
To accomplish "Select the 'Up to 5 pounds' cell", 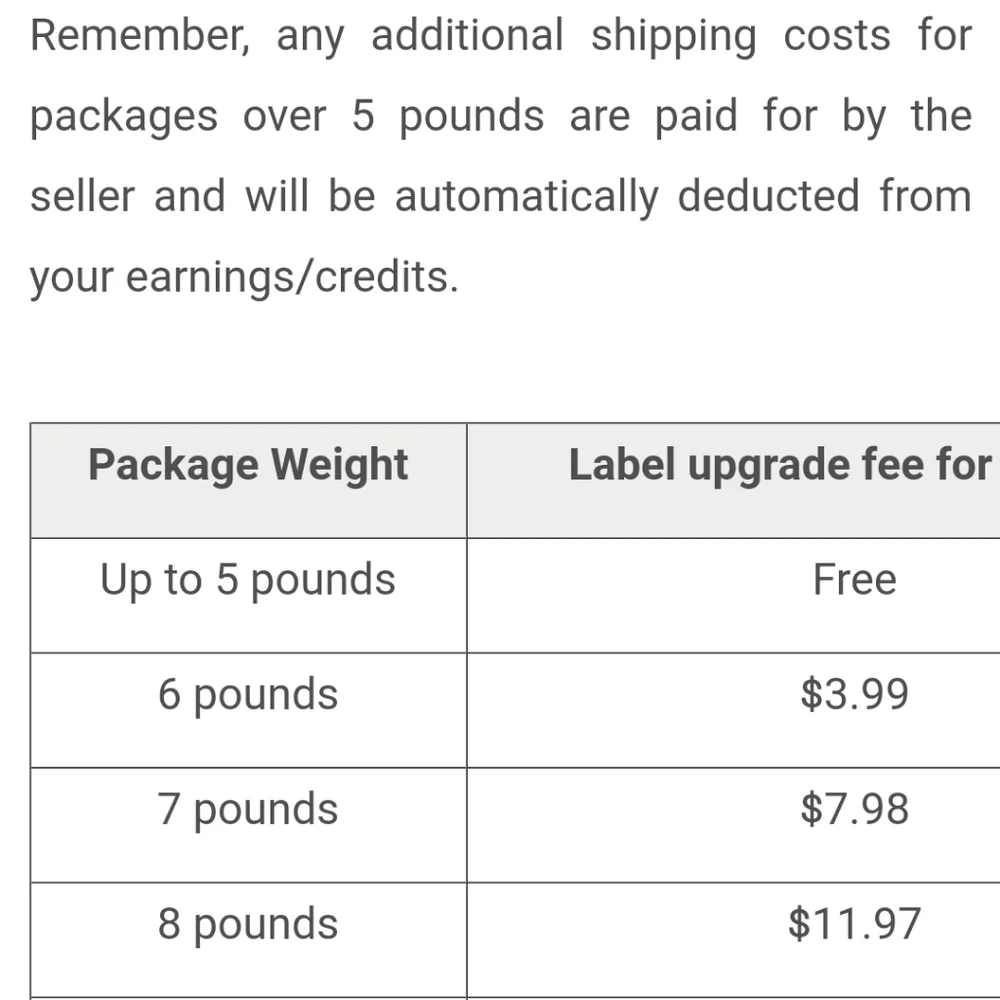I will tap(248, 595).
